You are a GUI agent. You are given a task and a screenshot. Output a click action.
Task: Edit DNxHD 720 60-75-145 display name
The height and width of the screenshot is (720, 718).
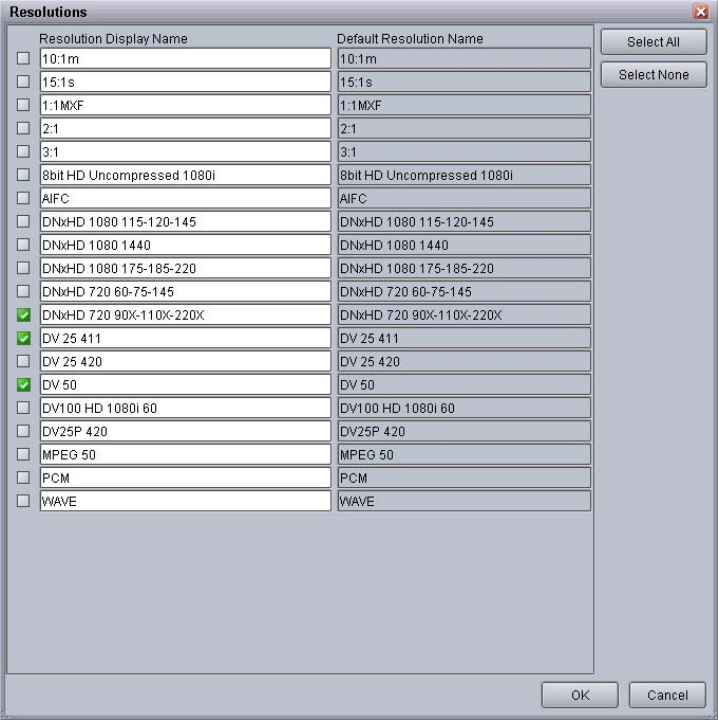[185, 291]
